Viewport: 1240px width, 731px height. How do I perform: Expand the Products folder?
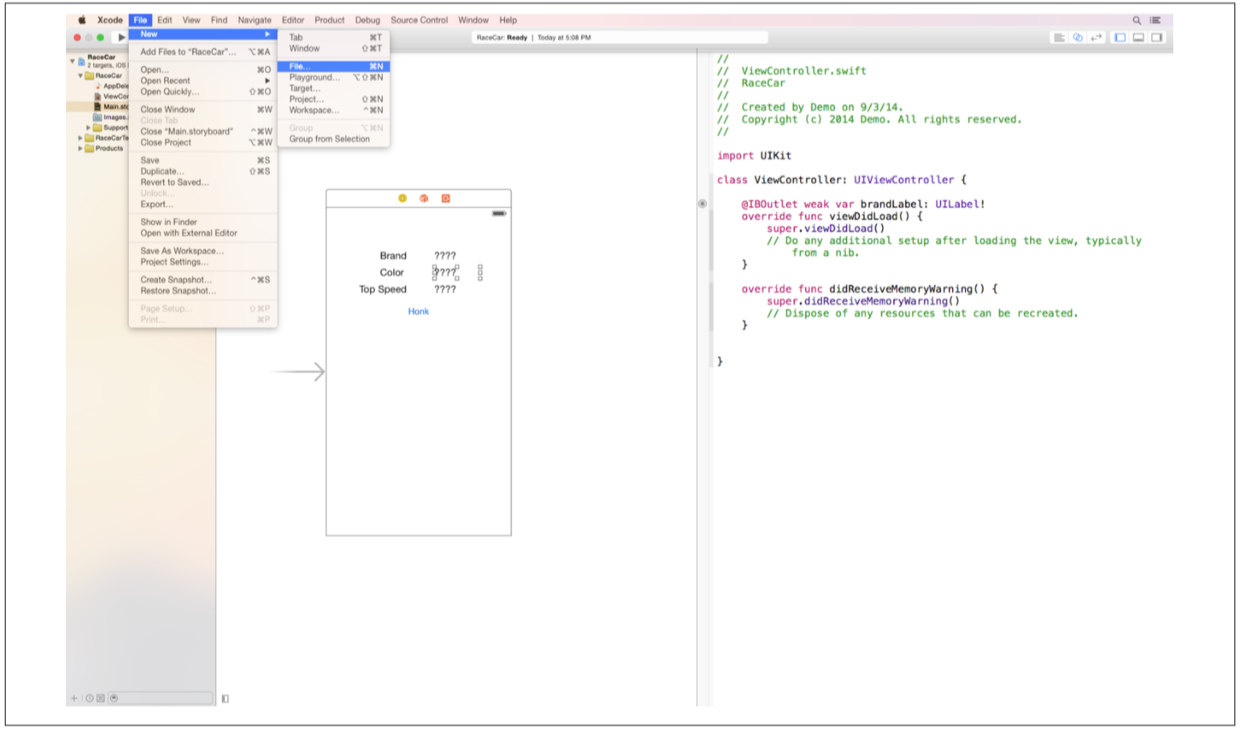[80, 148]
